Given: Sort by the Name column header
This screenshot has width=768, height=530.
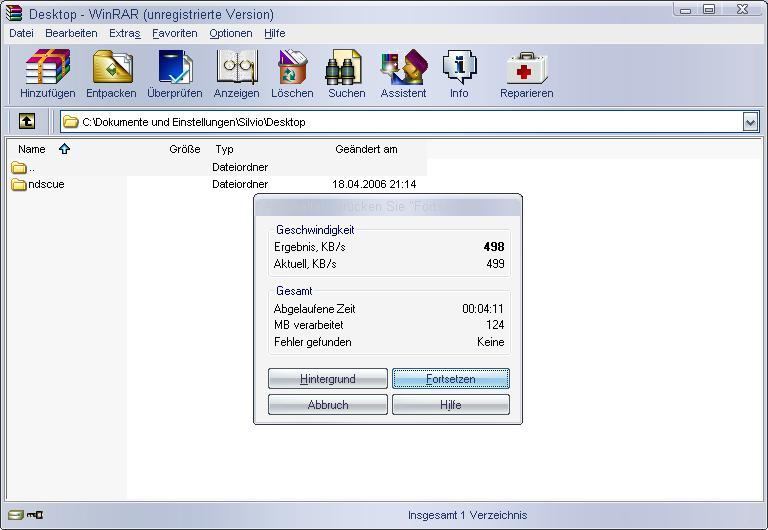Looking at the screenshot, I should [32, 149].
